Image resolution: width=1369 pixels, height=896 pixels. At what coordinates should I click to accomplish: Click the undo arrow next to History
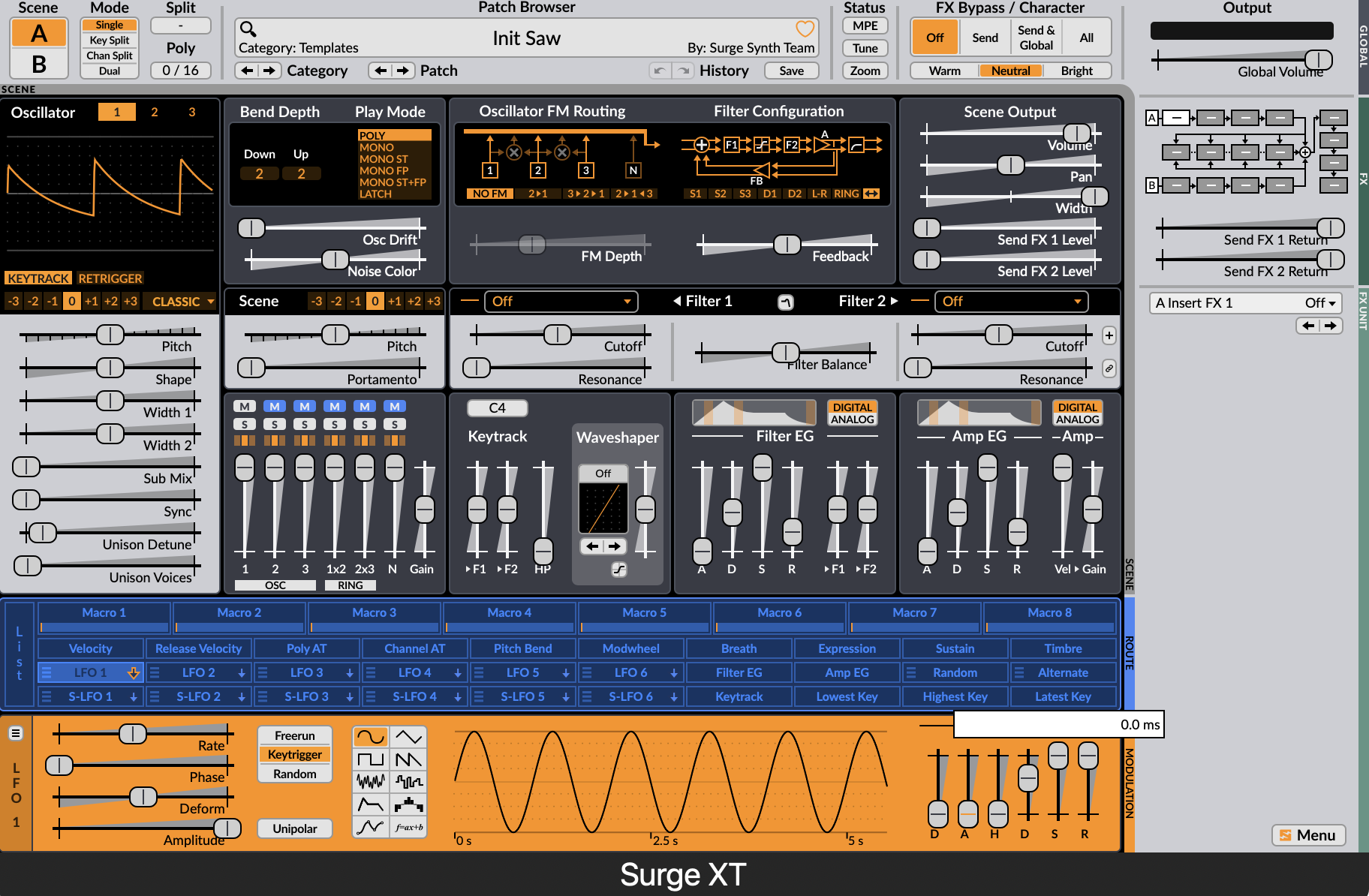tap(658, 70)
